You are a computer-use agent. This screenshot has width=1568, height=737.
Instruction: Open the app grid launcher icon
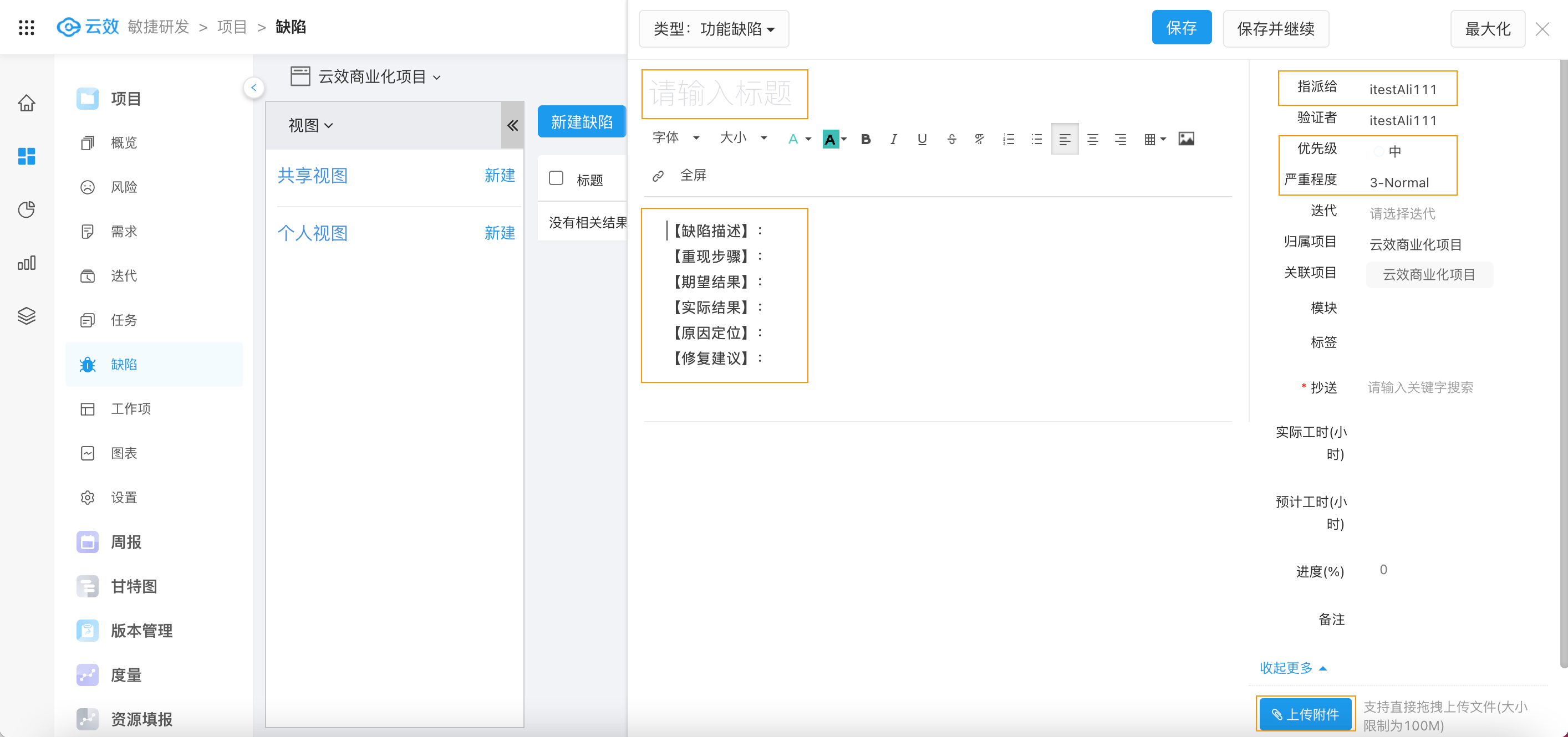(x=26, y=27)
